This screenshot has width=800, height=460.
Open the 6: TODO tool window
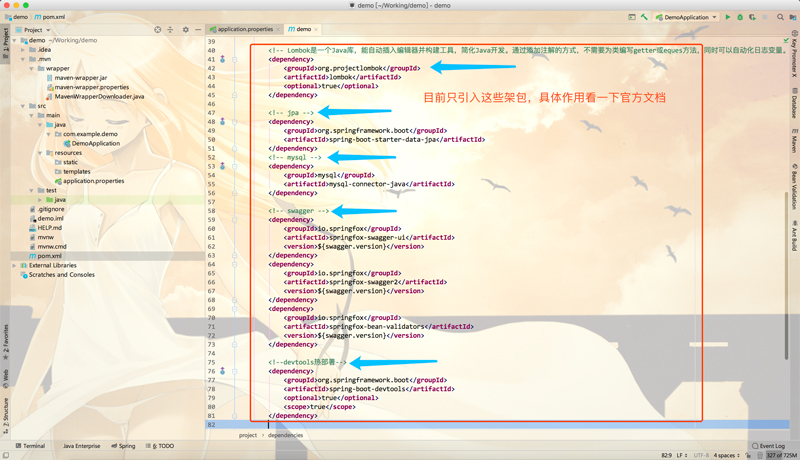[x=160, y=446]
